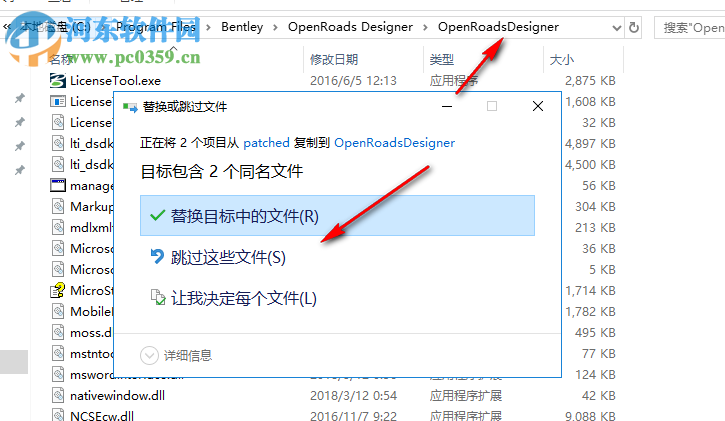Click the last quick access pin icon
The height and width of the screenshot is (421, 725).
tap(19, 170)
